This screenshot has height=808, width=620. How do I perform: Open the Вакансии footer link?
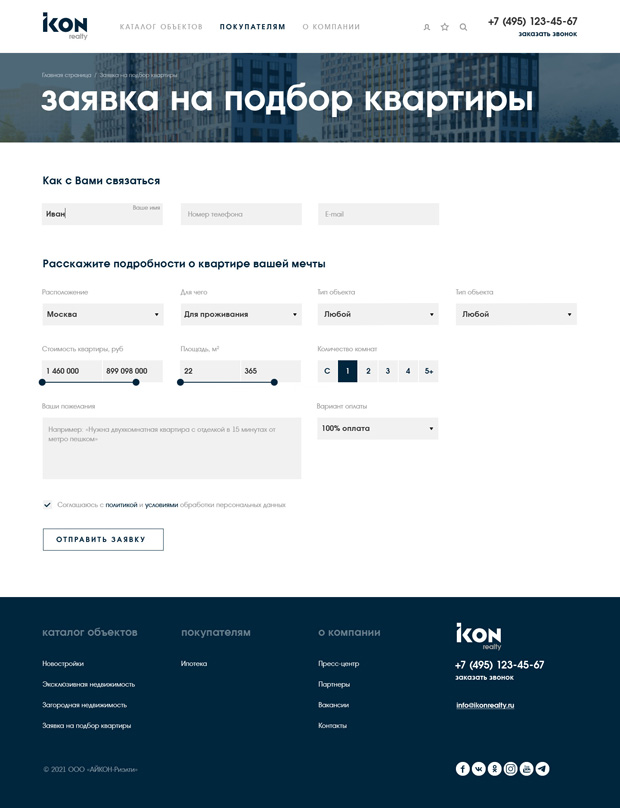pos(333,705)
